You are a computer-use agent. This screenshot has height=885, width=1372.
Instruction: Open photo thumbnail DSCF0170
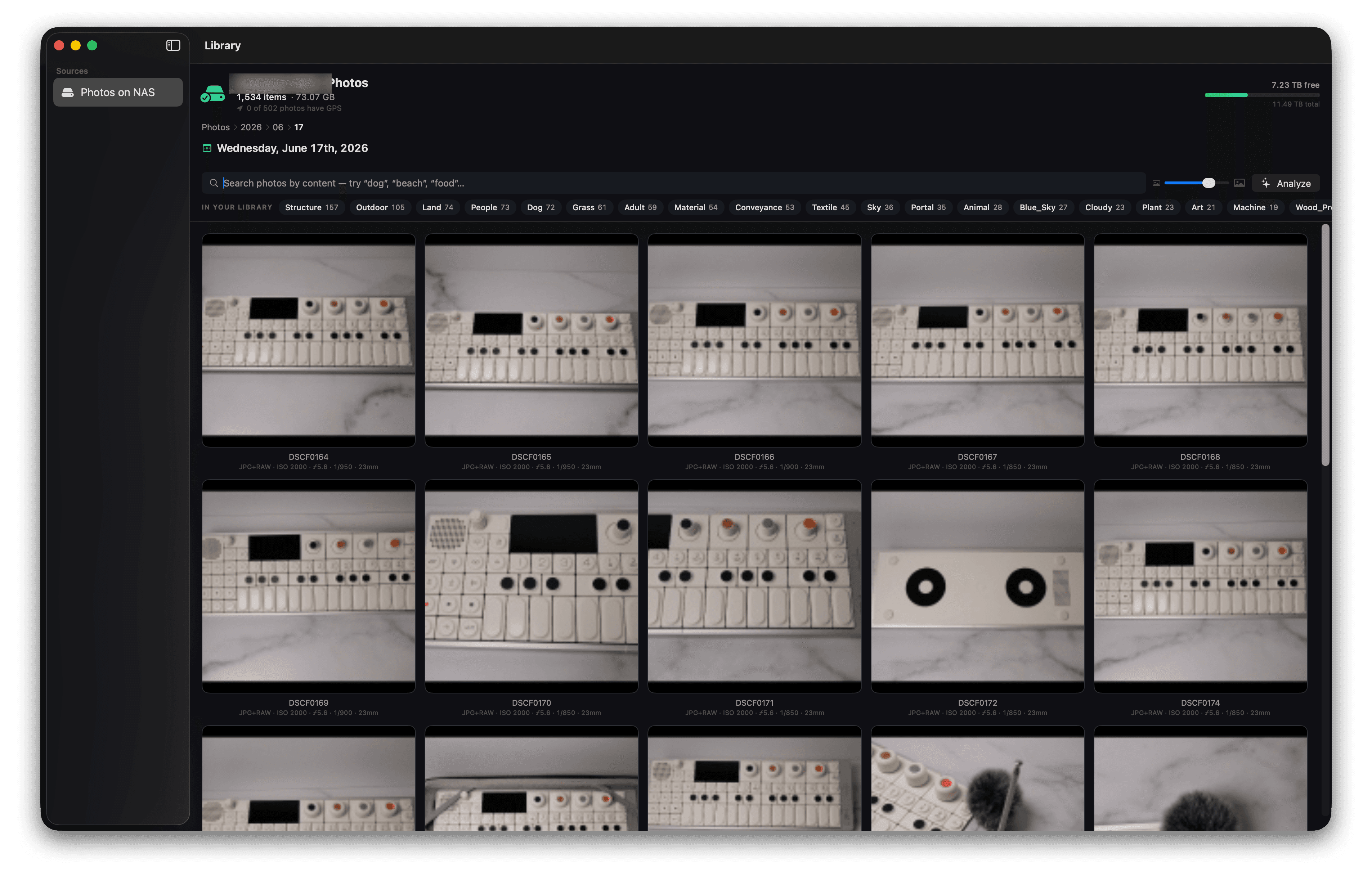[x=531, y=586]
